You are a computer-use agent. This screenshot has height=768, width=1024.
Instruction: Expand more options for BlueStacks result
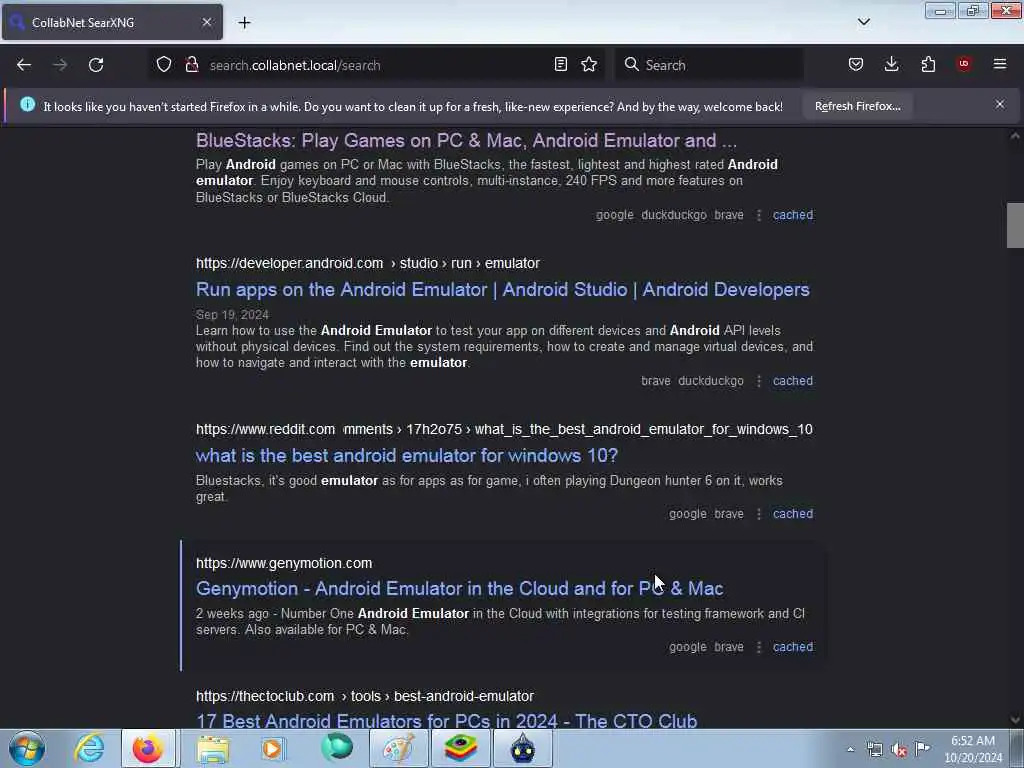point(759,215)
